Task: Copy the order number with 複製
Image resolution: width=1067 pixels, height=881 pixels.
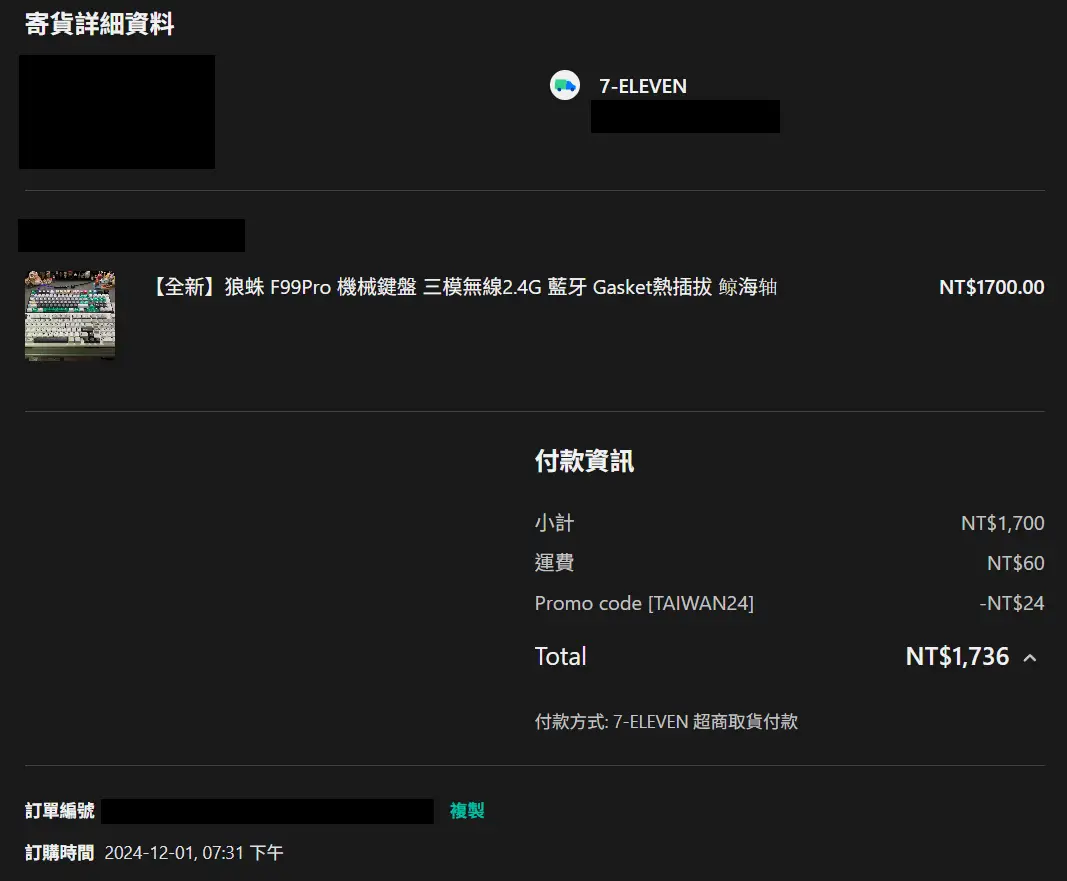Action: 467,811
